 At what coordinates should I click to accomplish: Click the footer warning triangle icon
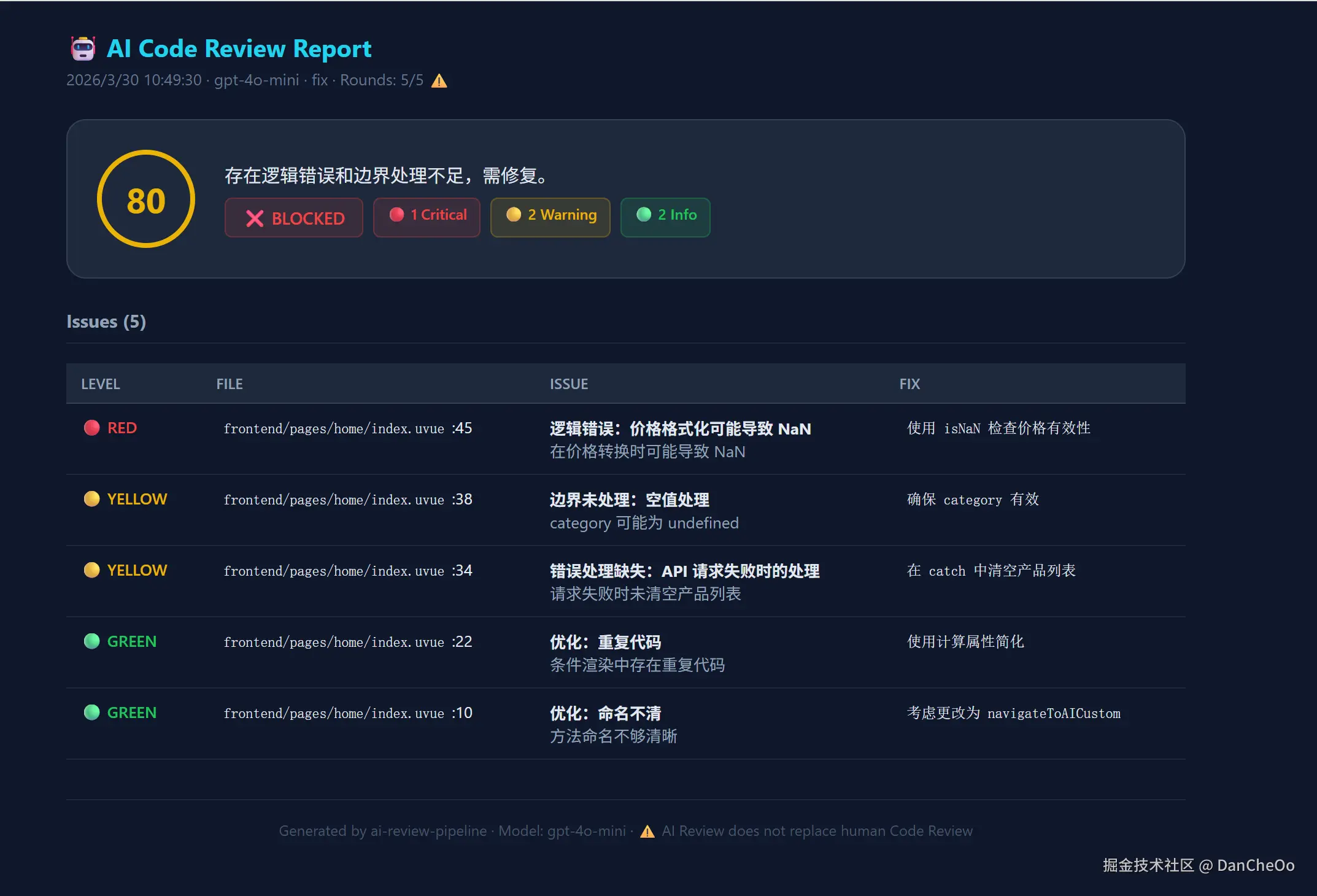coord(647,832)
